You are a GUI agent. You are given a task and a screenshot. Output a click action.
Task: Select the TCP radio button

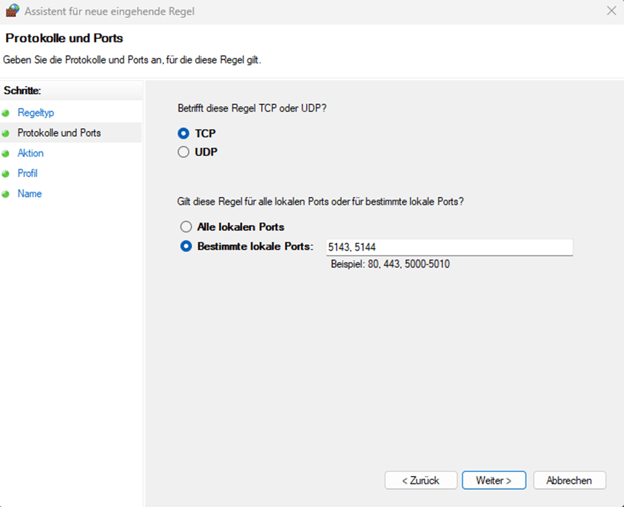click(x=183, y=133)
